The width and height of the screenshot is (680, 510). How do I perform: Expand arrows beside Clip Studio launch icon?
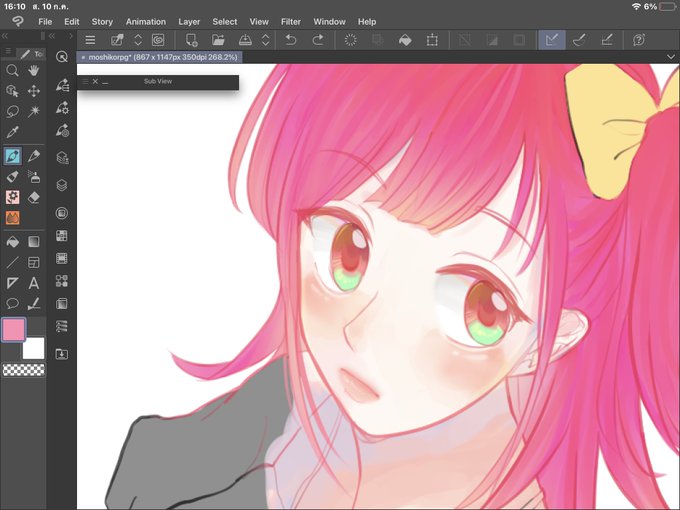pyautogui.click(x=138, y=40)
